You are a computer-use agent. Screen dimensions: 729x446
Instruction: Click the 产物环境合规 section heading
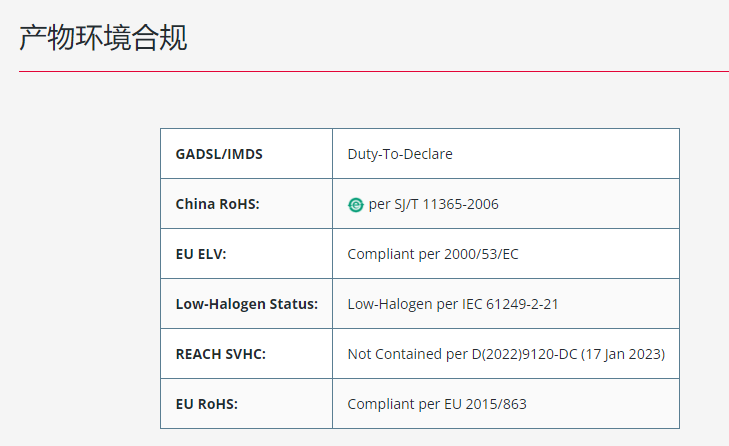click(103, 38)
